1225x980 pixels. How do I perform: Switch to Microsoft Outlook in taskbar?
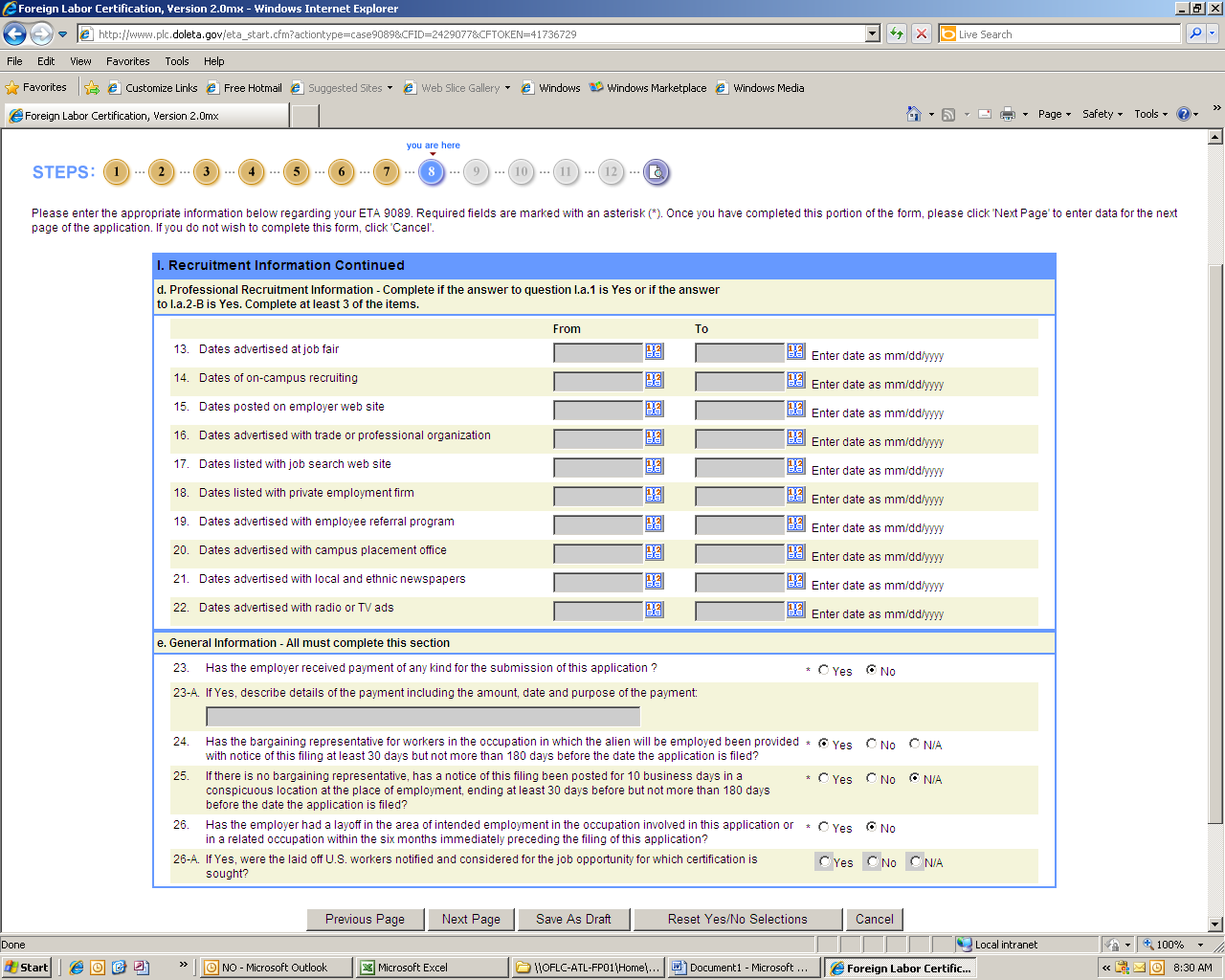click(x=276, y=968)
